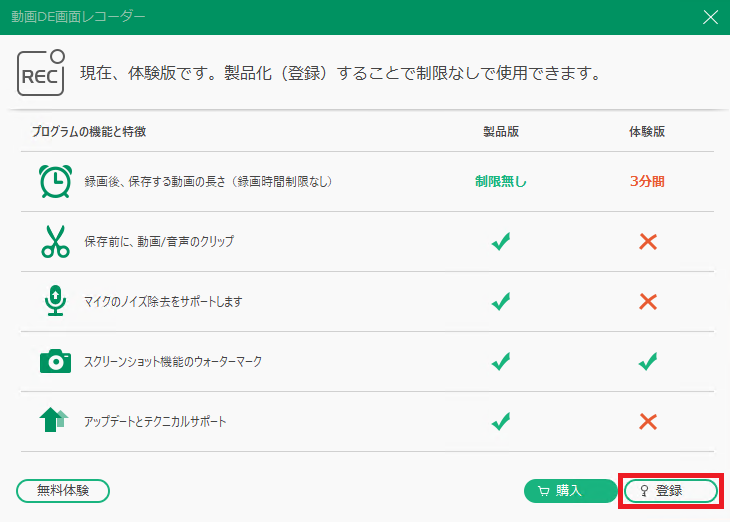Close the 動画DE画面レコーダー dialog
Viewport: 730px width, 522px height.
point(710,17)
